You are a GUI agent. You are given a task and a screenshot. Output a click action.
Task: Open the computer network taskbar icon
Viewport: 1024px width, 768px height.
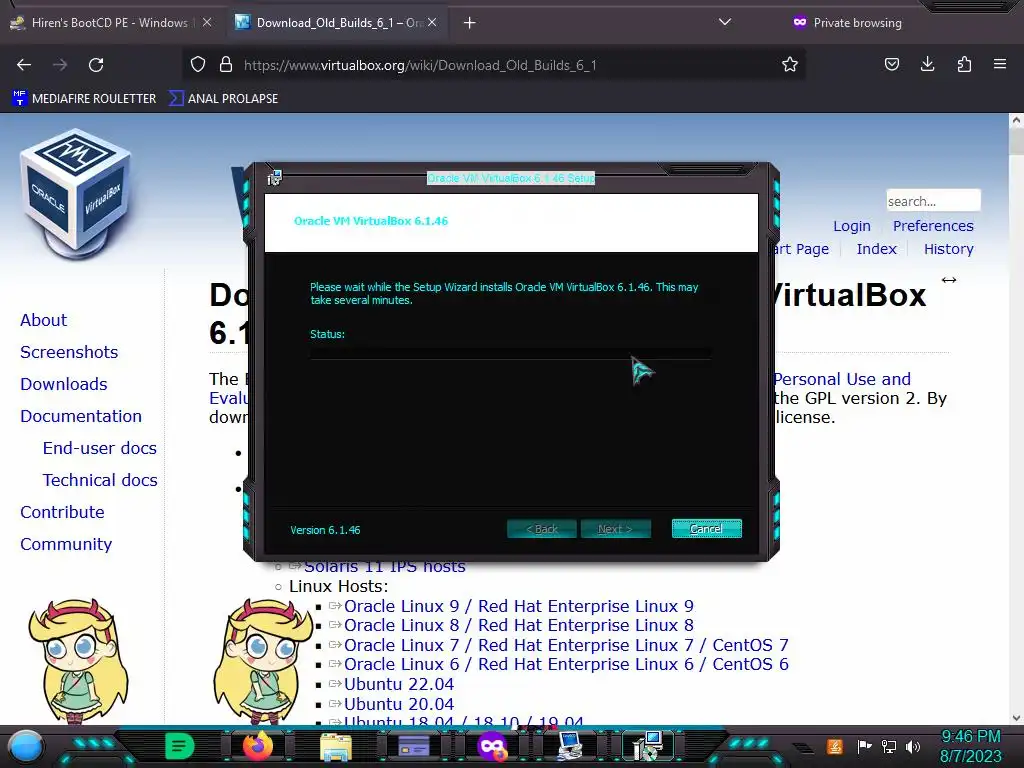click(570, 746)
